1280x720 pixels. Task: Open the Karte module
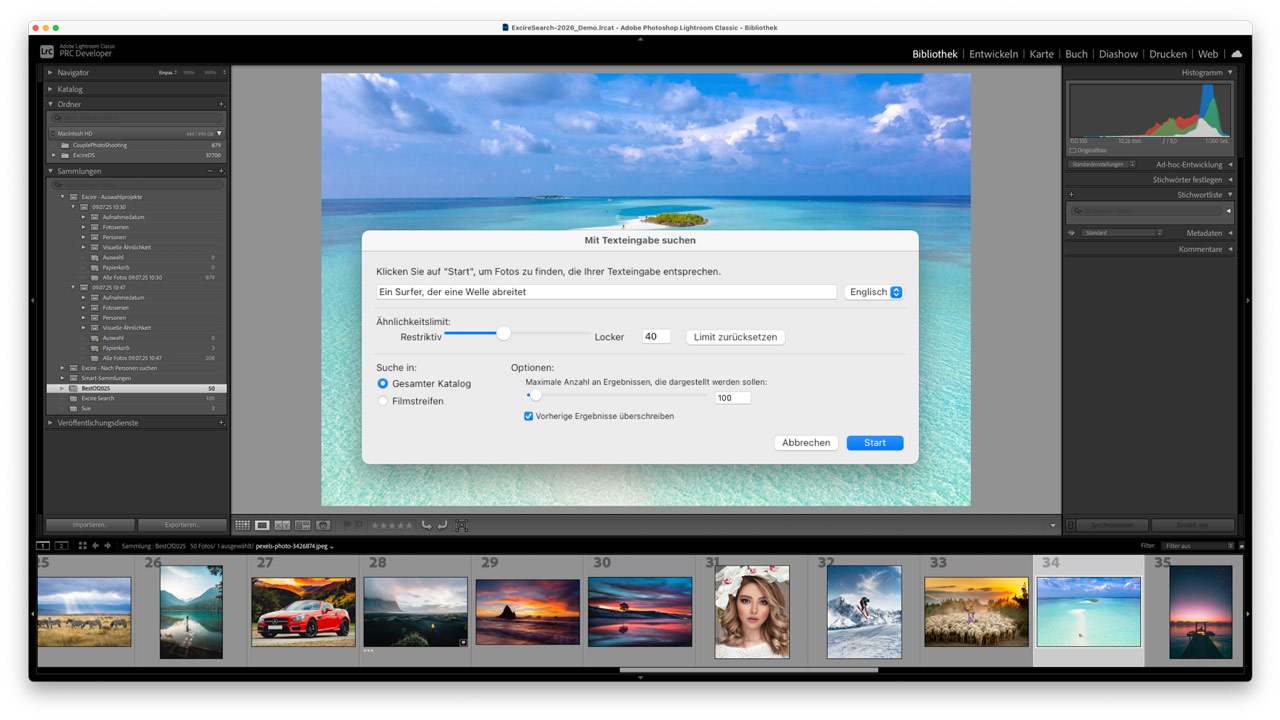tap(1042, 54)
